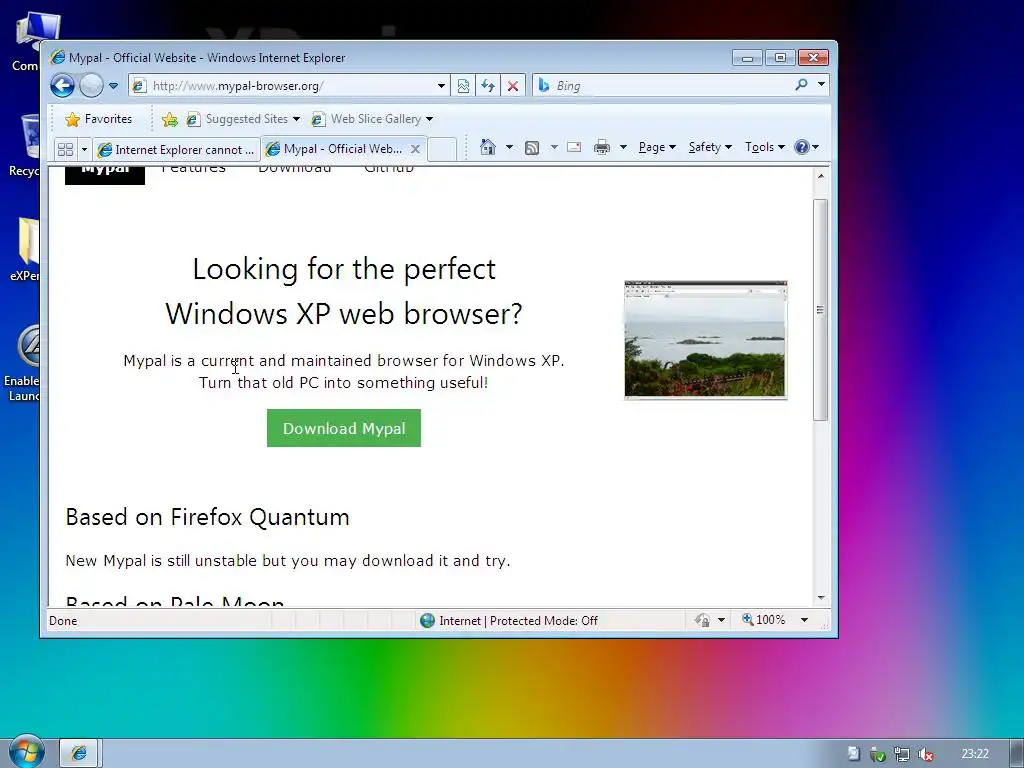Open the recent pages dropdown arrow
Image resolution: width=1024 pixels, height=768 pixels.
(113, 86)
